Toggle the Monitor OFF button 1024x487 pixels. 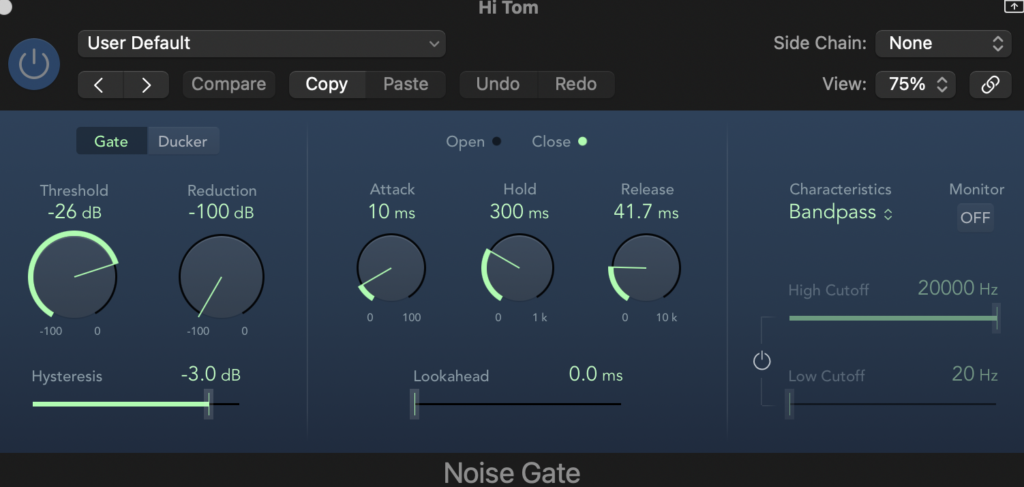pyautogui.click(x=975, y=217)
